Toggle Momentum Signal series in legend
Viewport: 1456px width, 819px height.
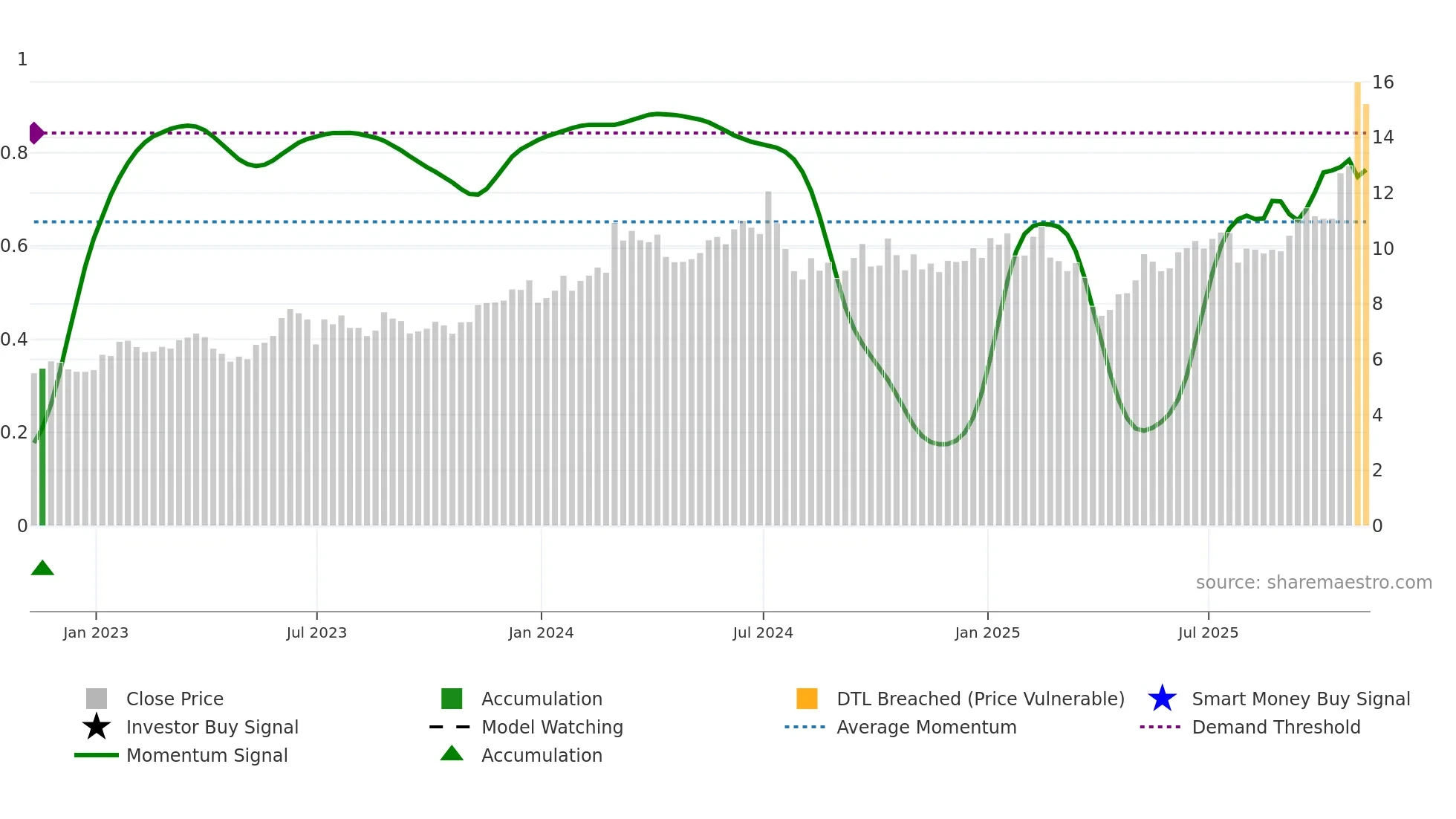tap(207, 755)
